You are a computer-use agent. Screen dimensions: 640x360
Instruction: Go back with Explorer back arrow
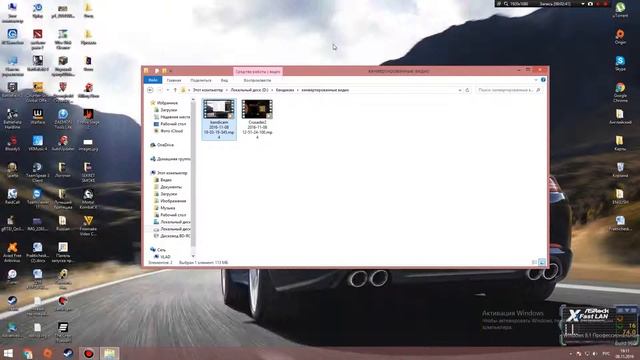point(150,90)
